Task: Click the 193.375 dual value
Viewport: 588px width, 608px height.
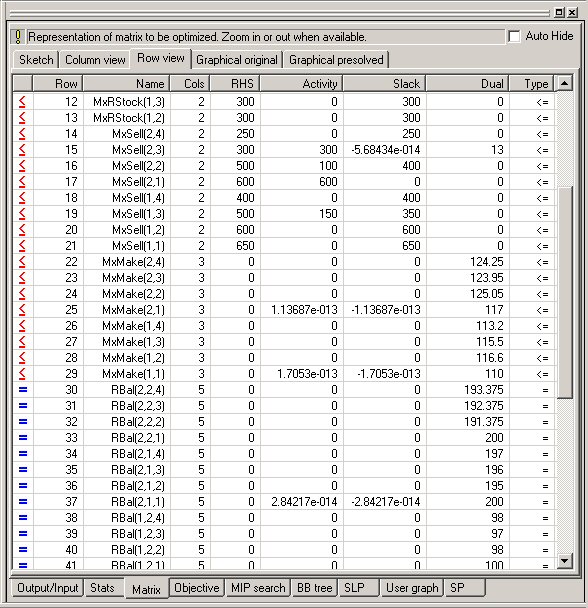Action: point(484,390)
